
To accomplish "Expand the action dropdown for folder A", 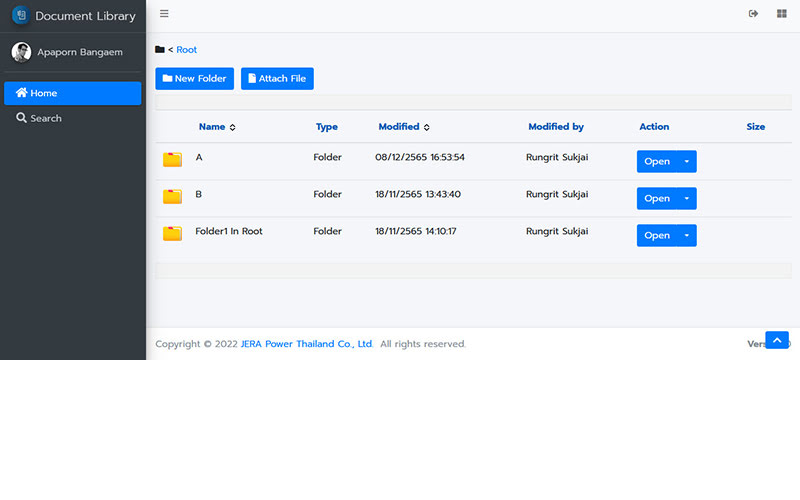I will [687, 161].
